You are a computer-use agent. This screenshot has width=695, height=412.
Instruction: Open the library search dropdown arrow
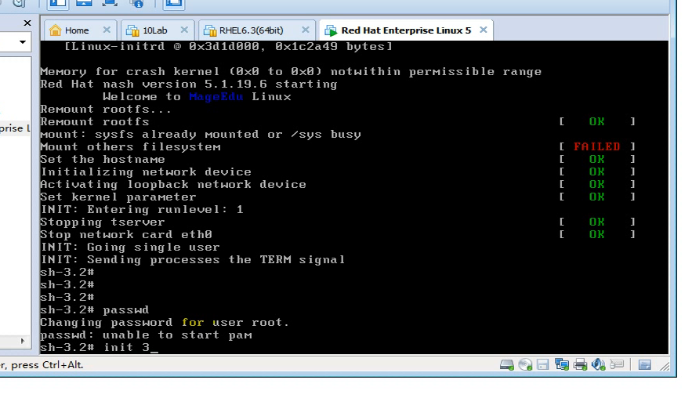[x=23, y=42]
